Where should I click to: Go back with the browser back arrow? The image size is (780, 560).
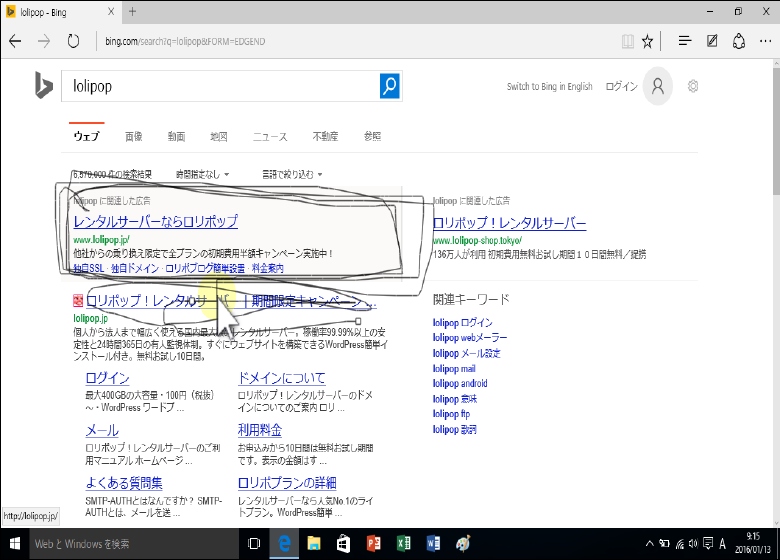coord(15,41)
